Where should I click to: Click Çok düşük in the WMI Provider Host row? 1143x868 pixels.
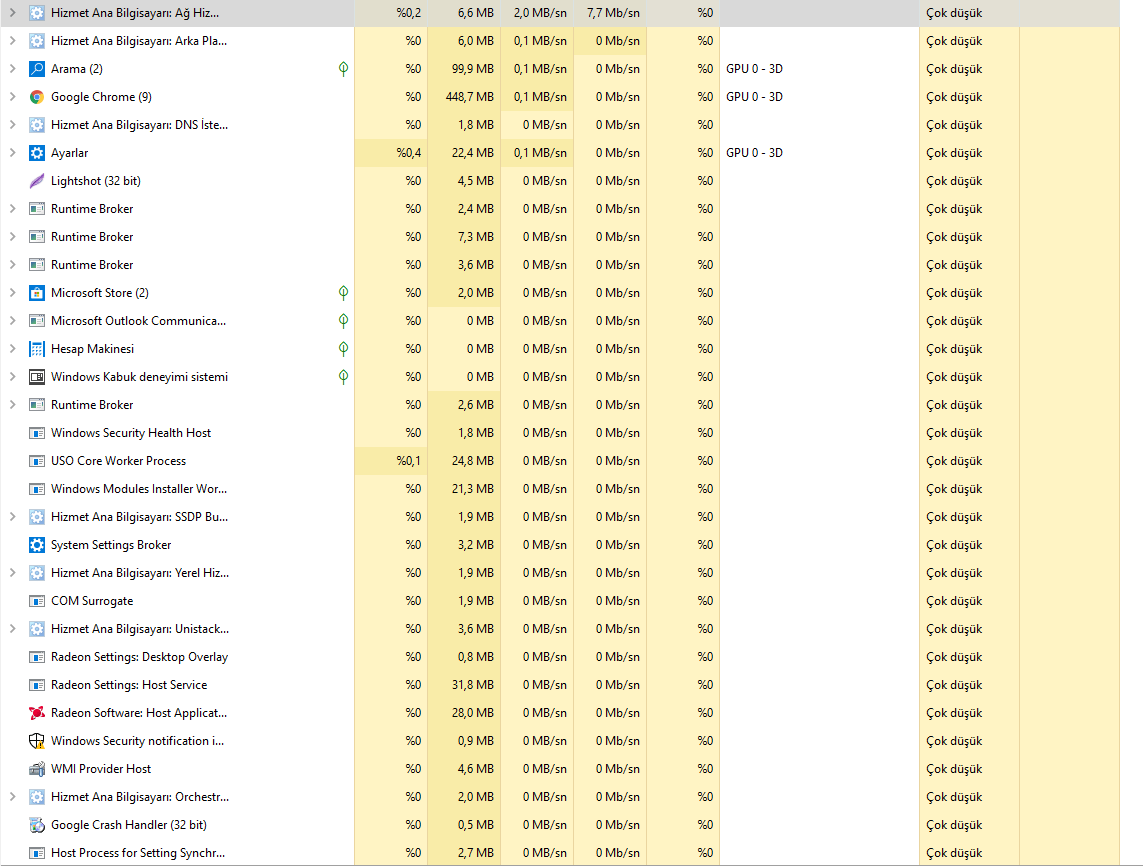954,769
